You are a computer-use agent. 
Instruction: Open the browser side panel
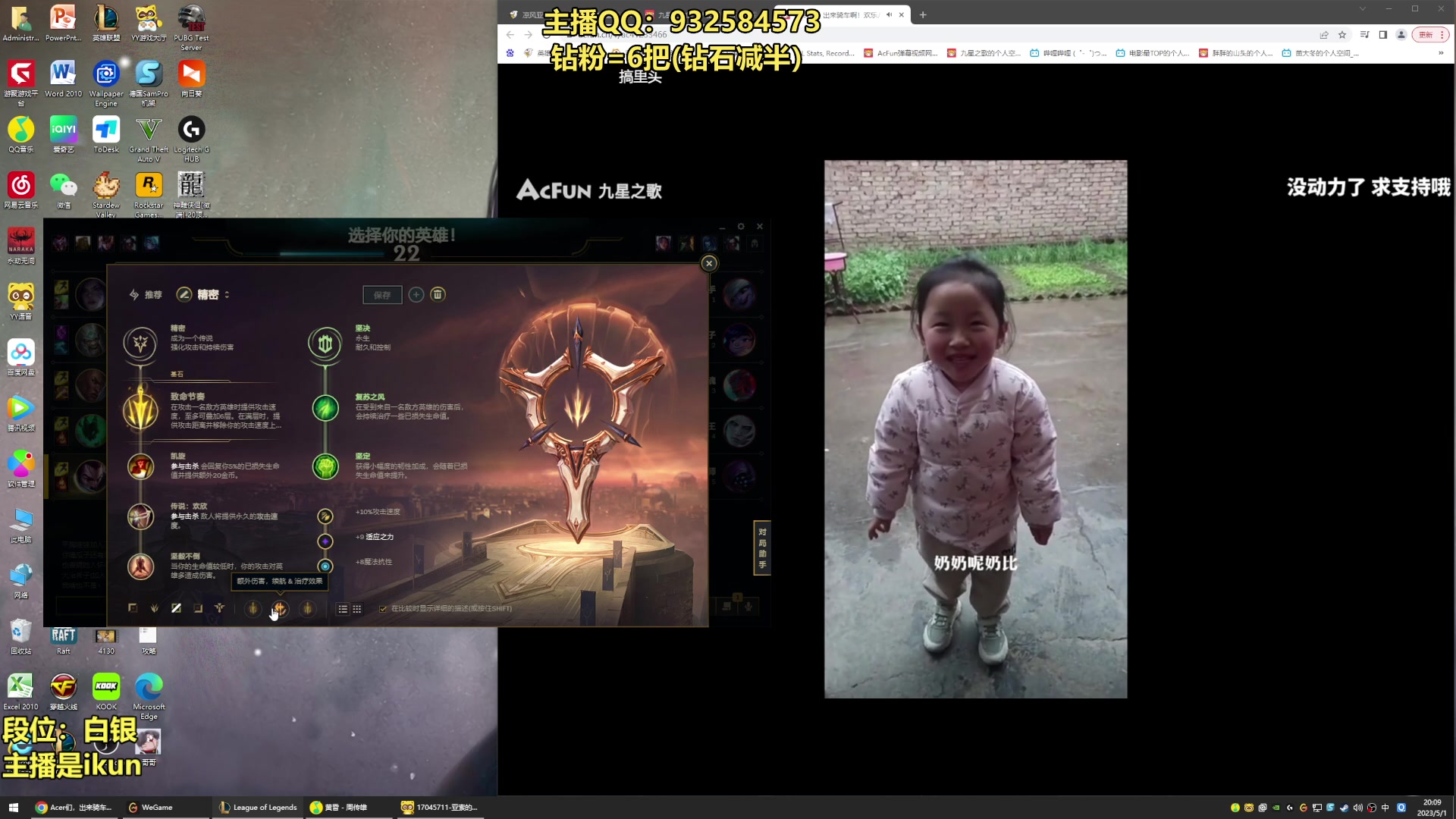(1382, 35)
